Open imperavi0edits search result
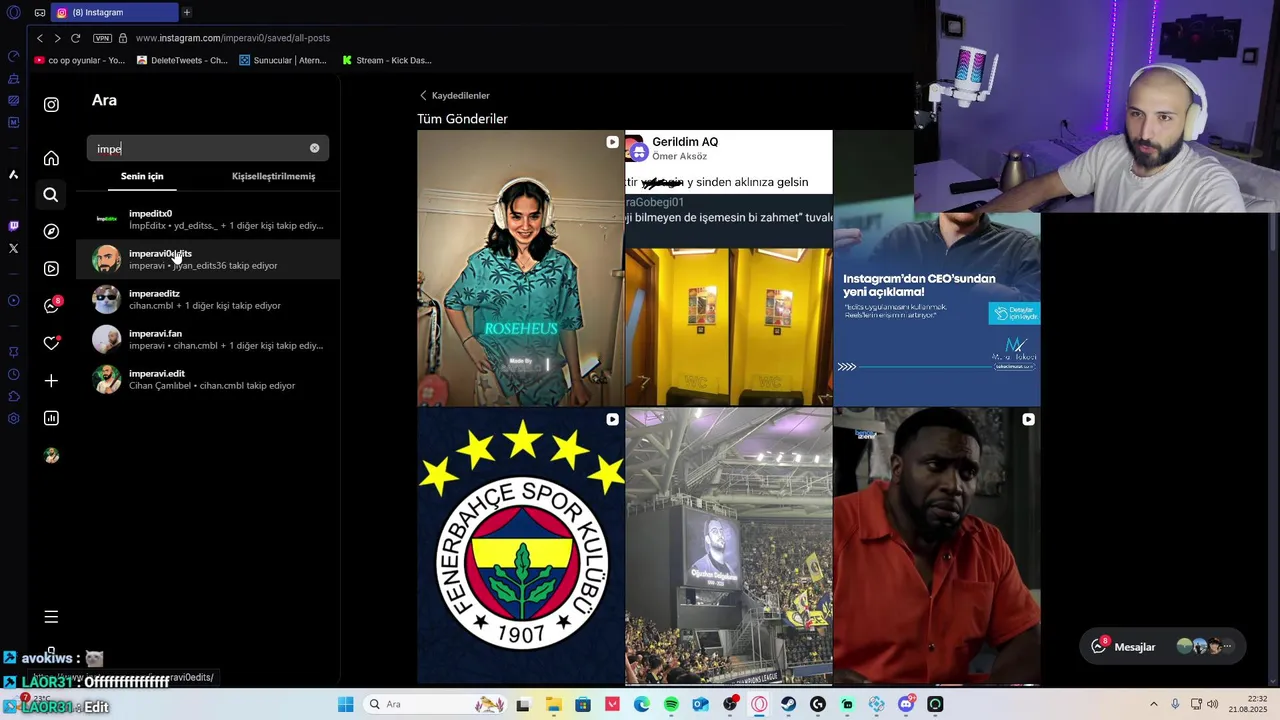Viewport: 1280px width, 720px height. pos(208,259)
